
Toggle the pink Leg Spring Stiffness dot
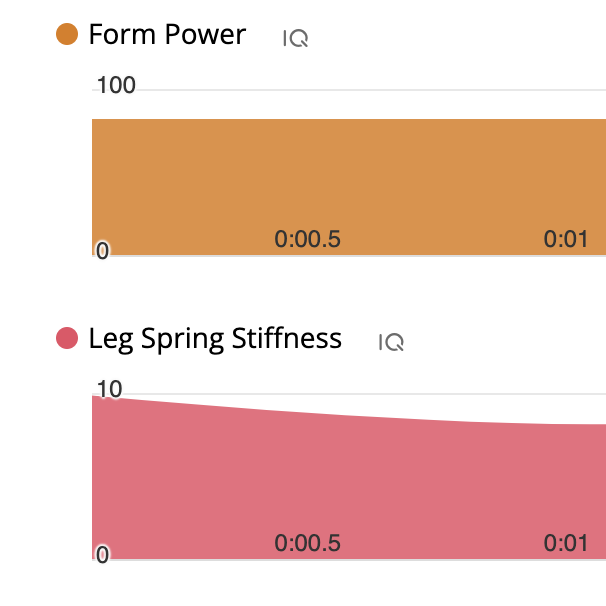(x=67, y=338)
